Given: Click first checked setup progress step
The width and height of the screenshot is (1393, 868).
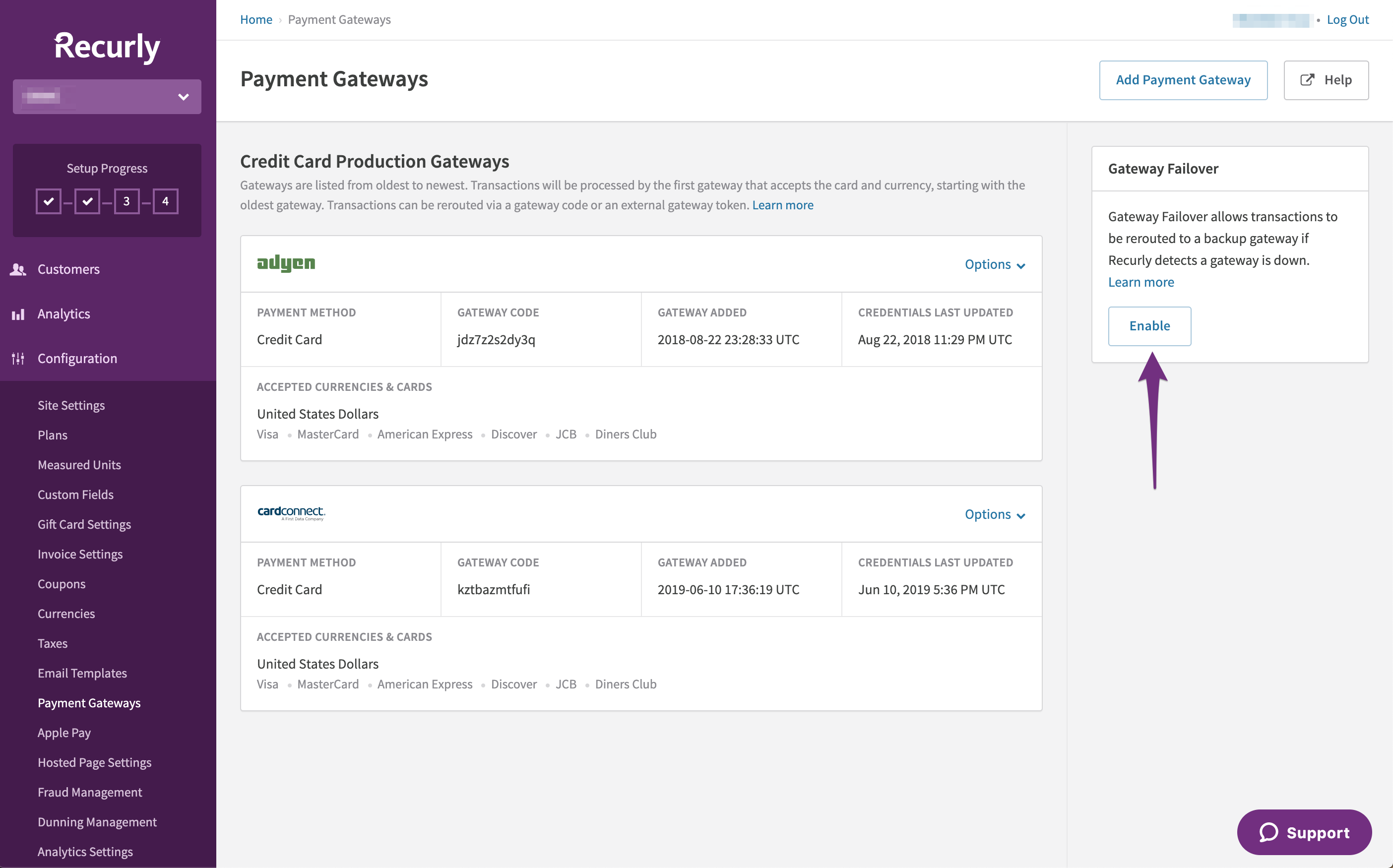Looking at the screenshot, I should (x=49, y=201).
